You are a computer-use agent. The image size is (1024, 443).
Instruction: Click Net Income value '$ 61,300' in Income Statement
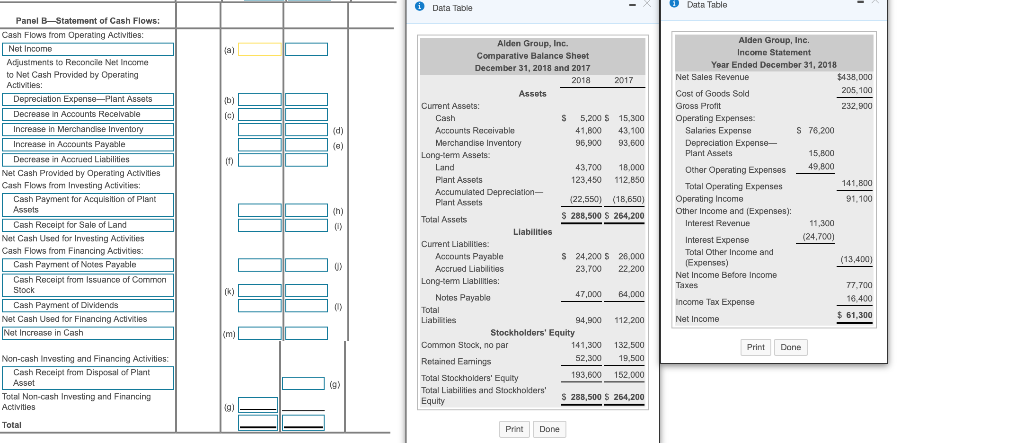point(855,316)
